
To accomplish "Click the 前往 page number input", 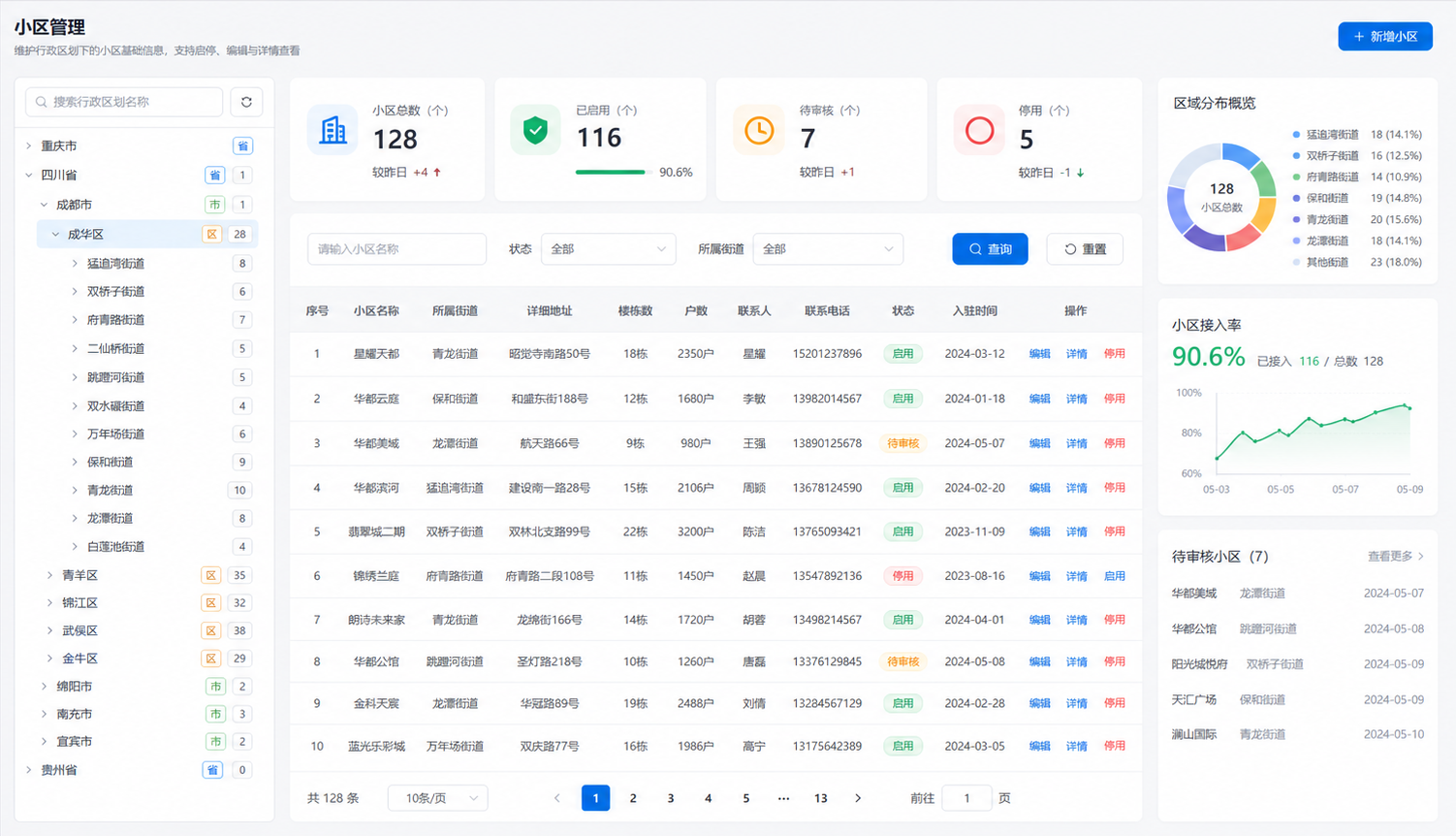I will tap(966, 798).
